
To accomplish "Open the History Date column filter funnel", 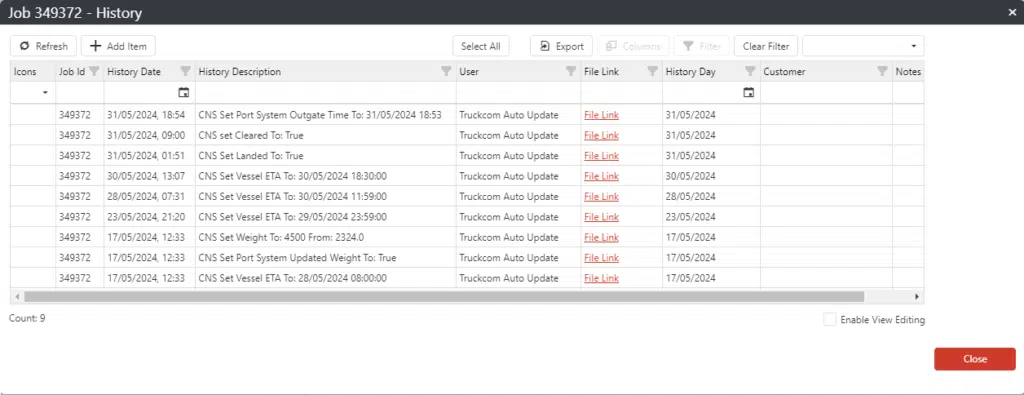I will pyautogui.click(x=185, y=71).
